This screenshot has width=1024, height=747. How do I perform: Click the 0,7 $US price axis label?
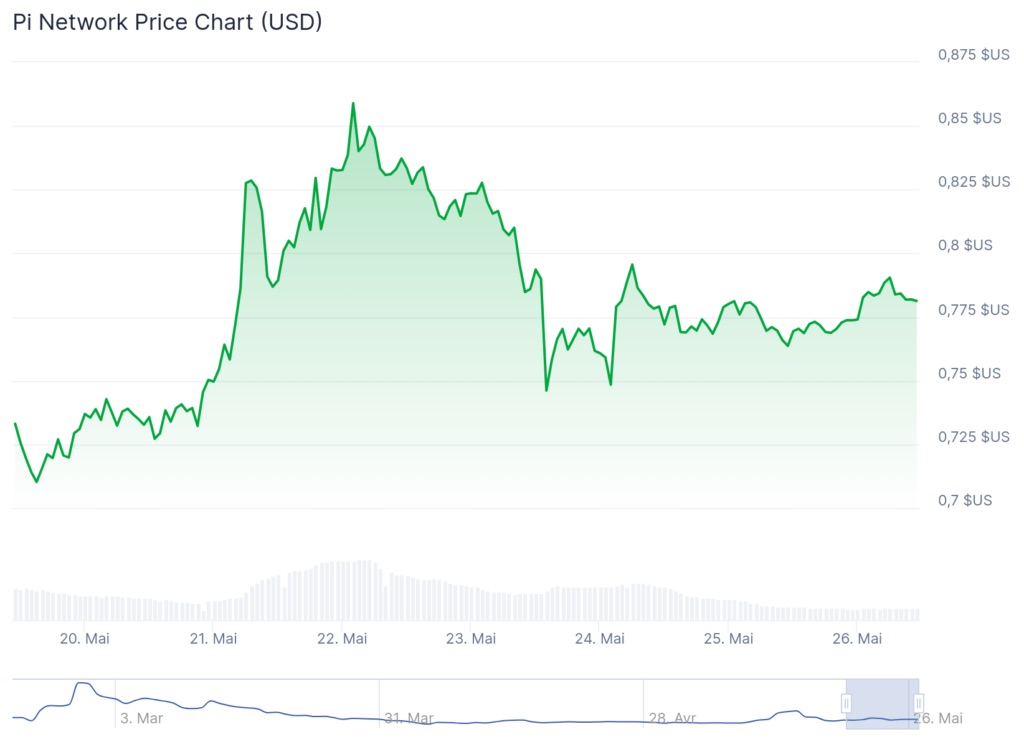[965, 500]
